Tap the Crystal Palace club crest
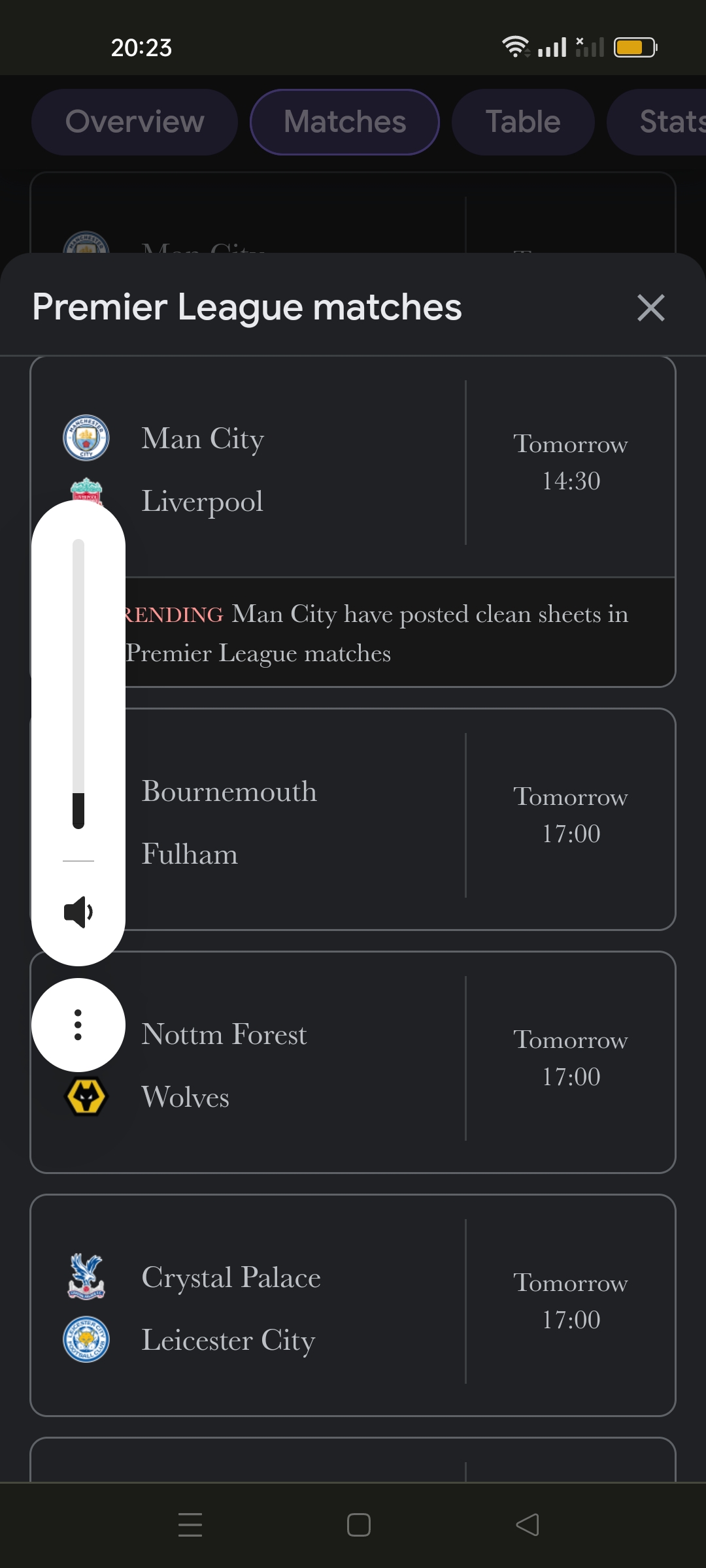The height and width of the screenshot is (1568, 706). [x=86, y=1277]
